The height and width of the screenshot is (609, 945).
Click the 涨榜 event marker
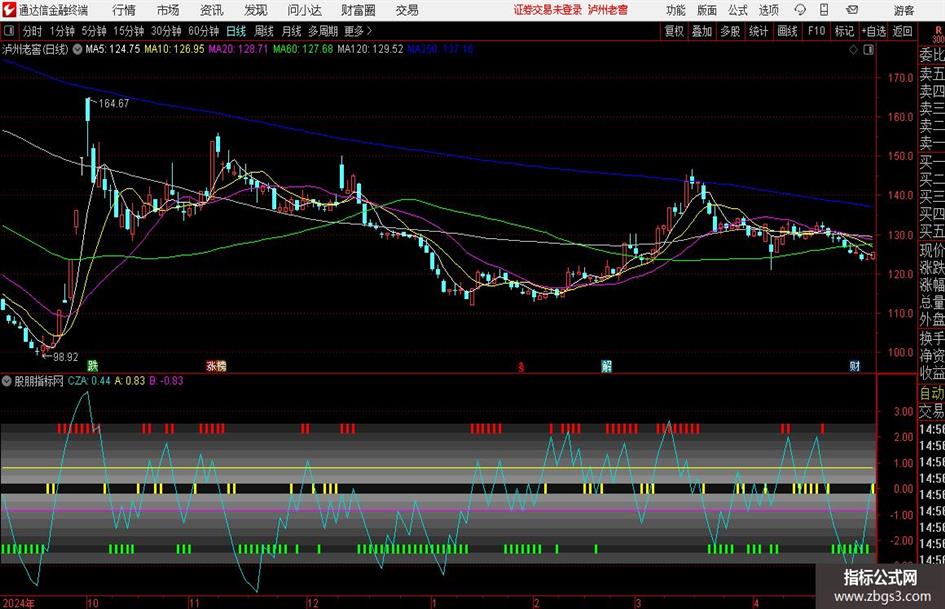point(216,365)
